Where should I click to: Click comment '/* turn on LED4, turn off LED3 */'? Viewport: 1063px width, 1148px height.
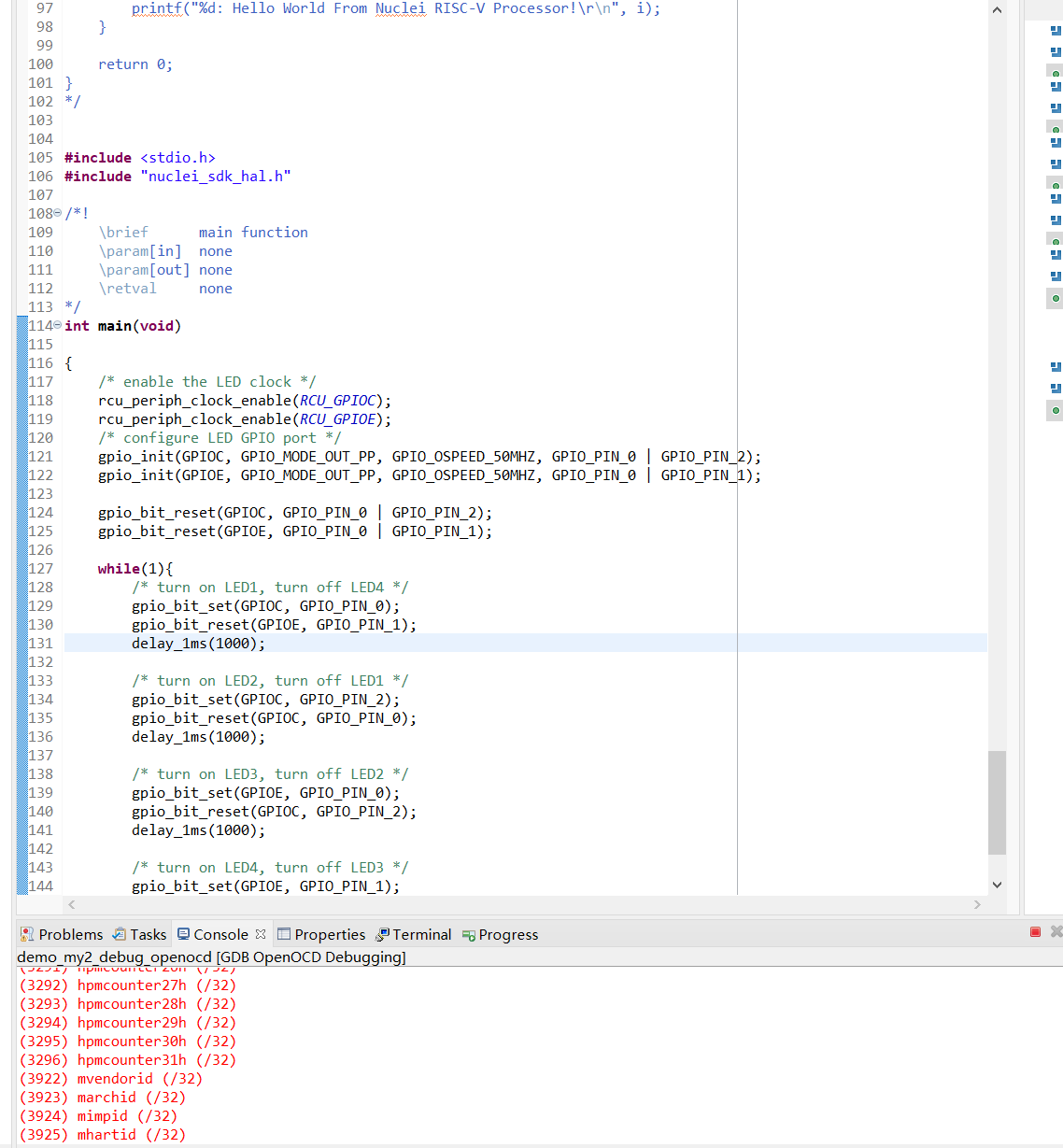[x=270, y=867]
